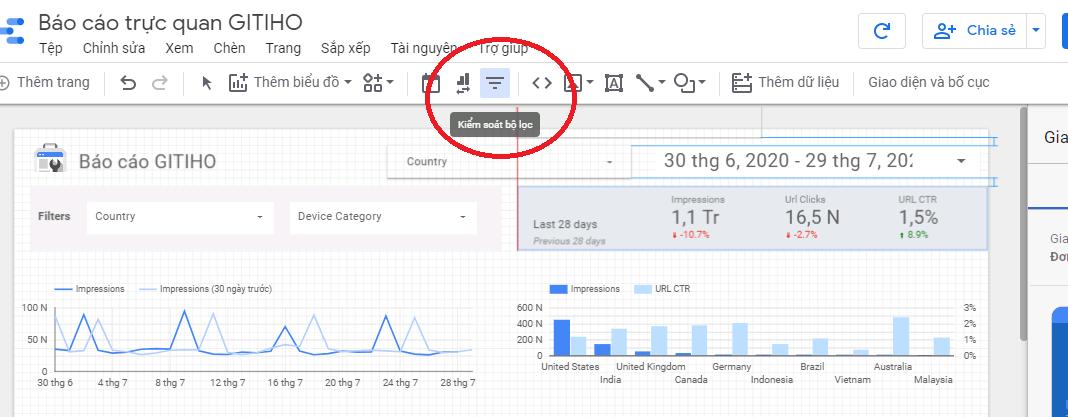Click the Chia sẻ button
The width and height of the screenshot is (1068, 417).
pos(975,31)
